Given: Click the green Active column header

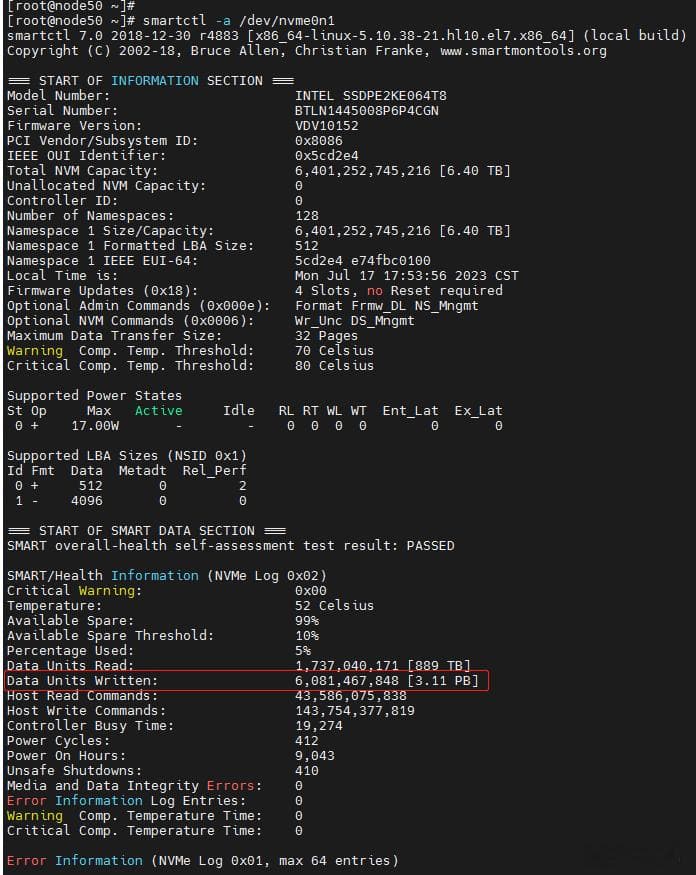Looking at the screenshot, I should click(159, 411).
